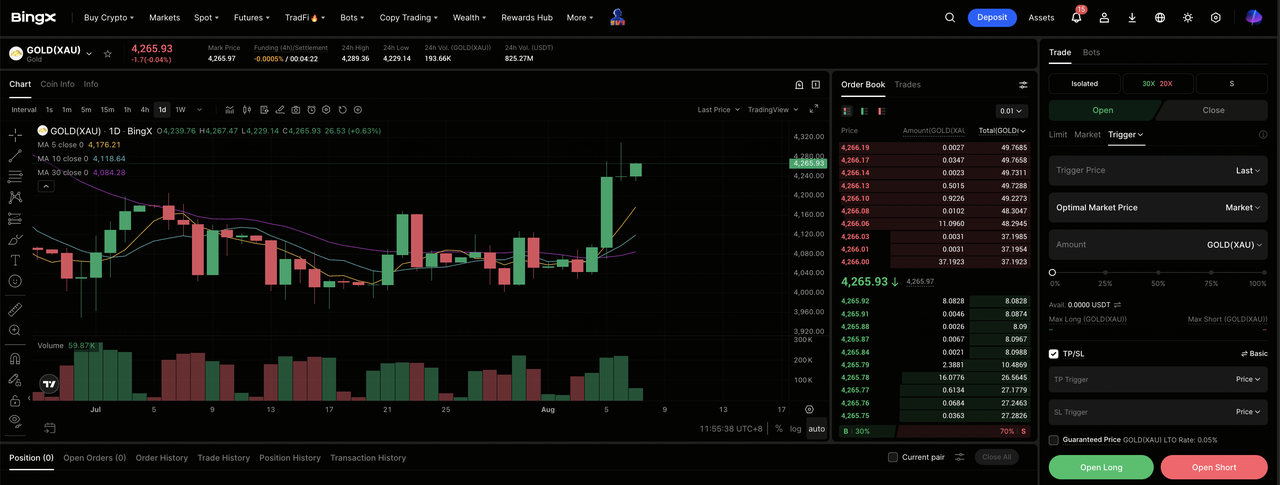Set amount slider to the 50% mark
The height and width of the screenshot is (485, 1280).
coord(1158,272)
